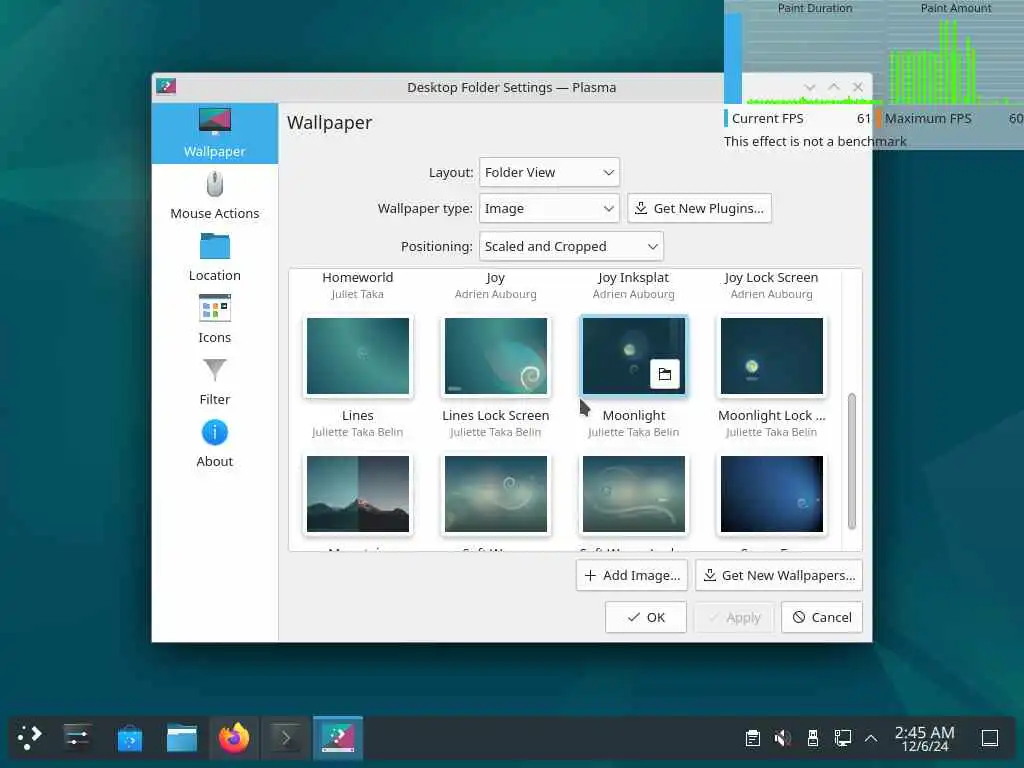
Task: Go to the Location section
Action: click(214, 258)
